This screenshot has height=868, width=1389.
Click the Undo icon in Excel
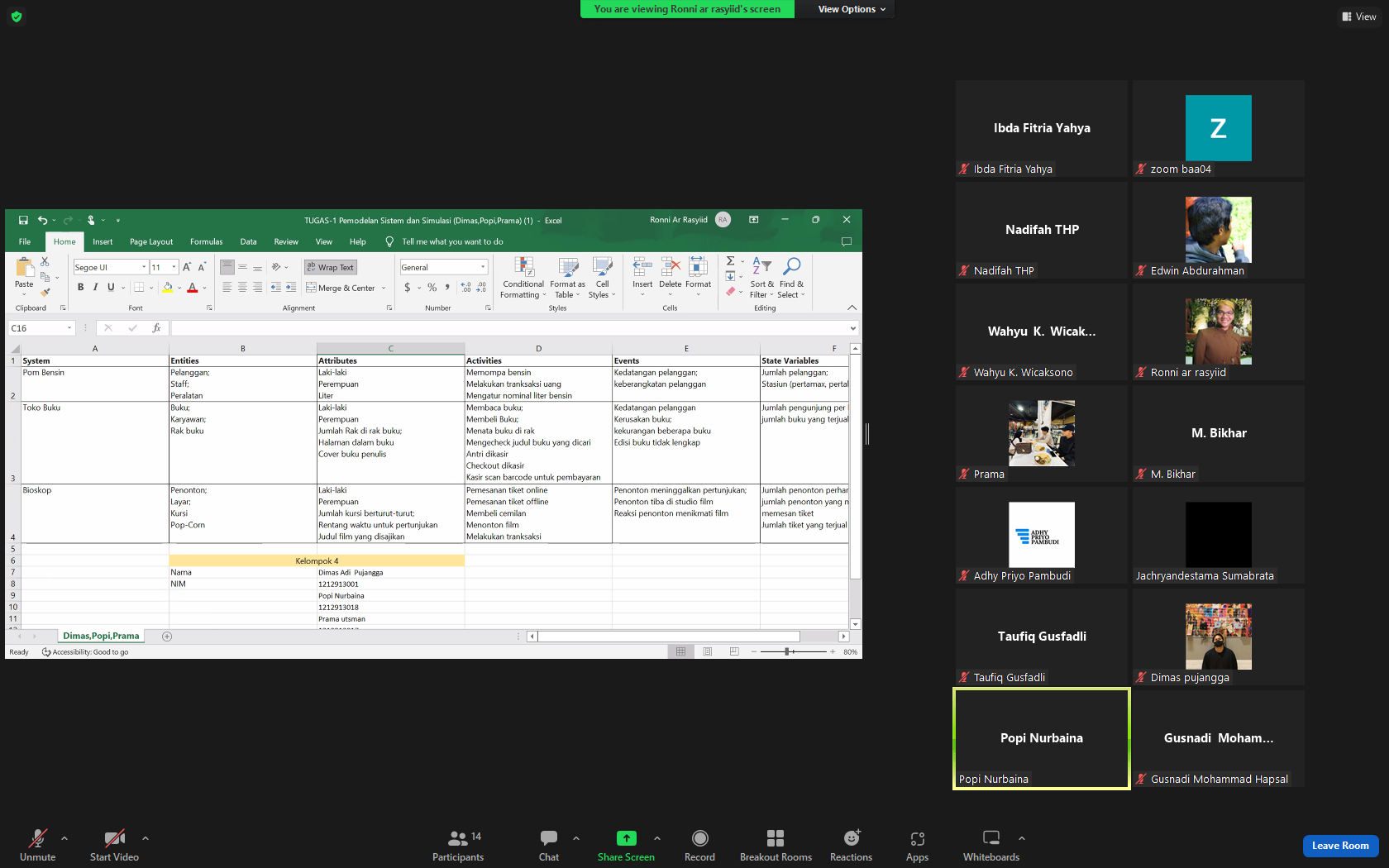(42, 221)
